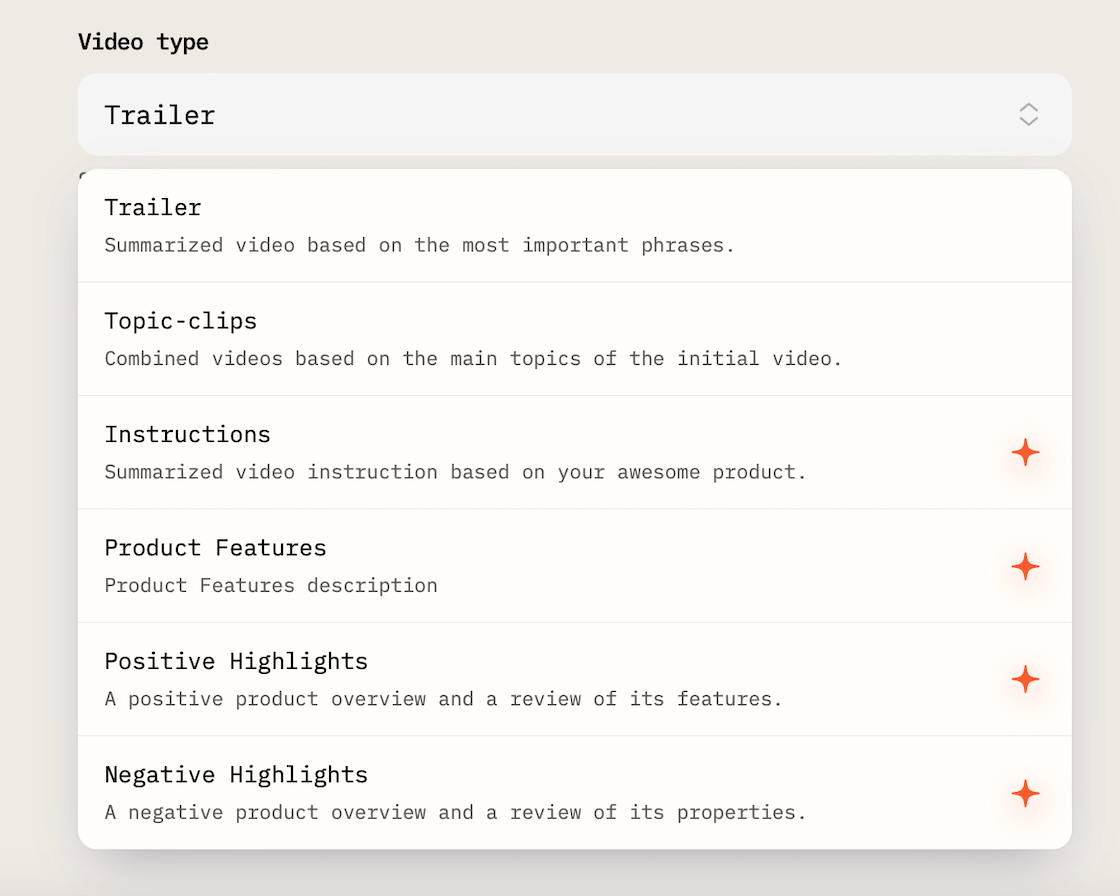
Task: Click the 'Product Features description' subtitle text
Action: click(271, 585)
